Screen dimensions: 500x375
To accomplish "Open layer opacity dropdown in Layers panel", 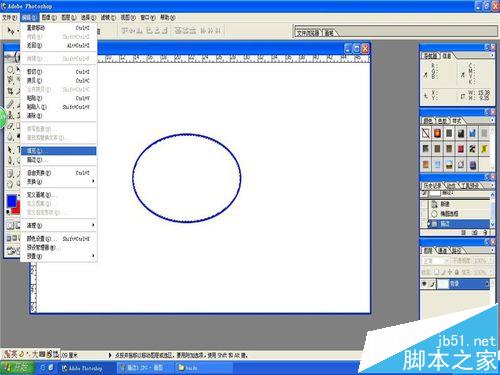I will pos(491,260).
